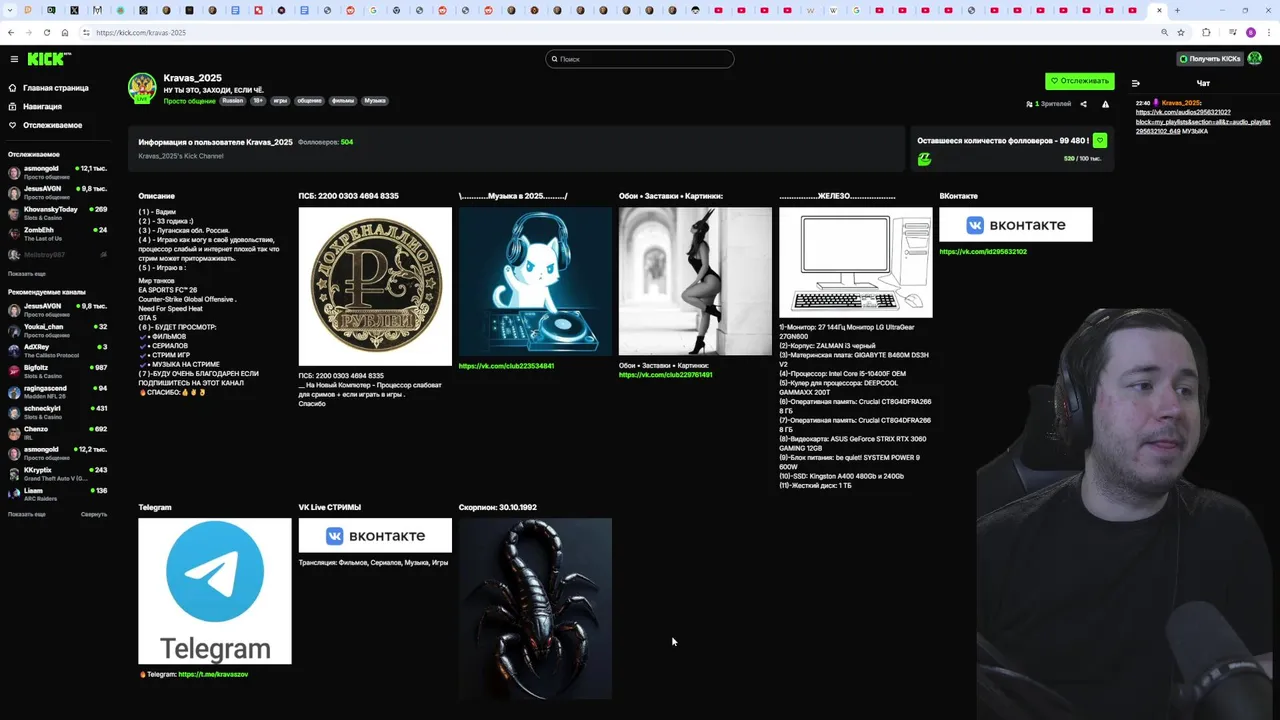Open a new browser tab
This screenshot has width=1280, height=720.
pyautogui.click(x=1177, y=10)
